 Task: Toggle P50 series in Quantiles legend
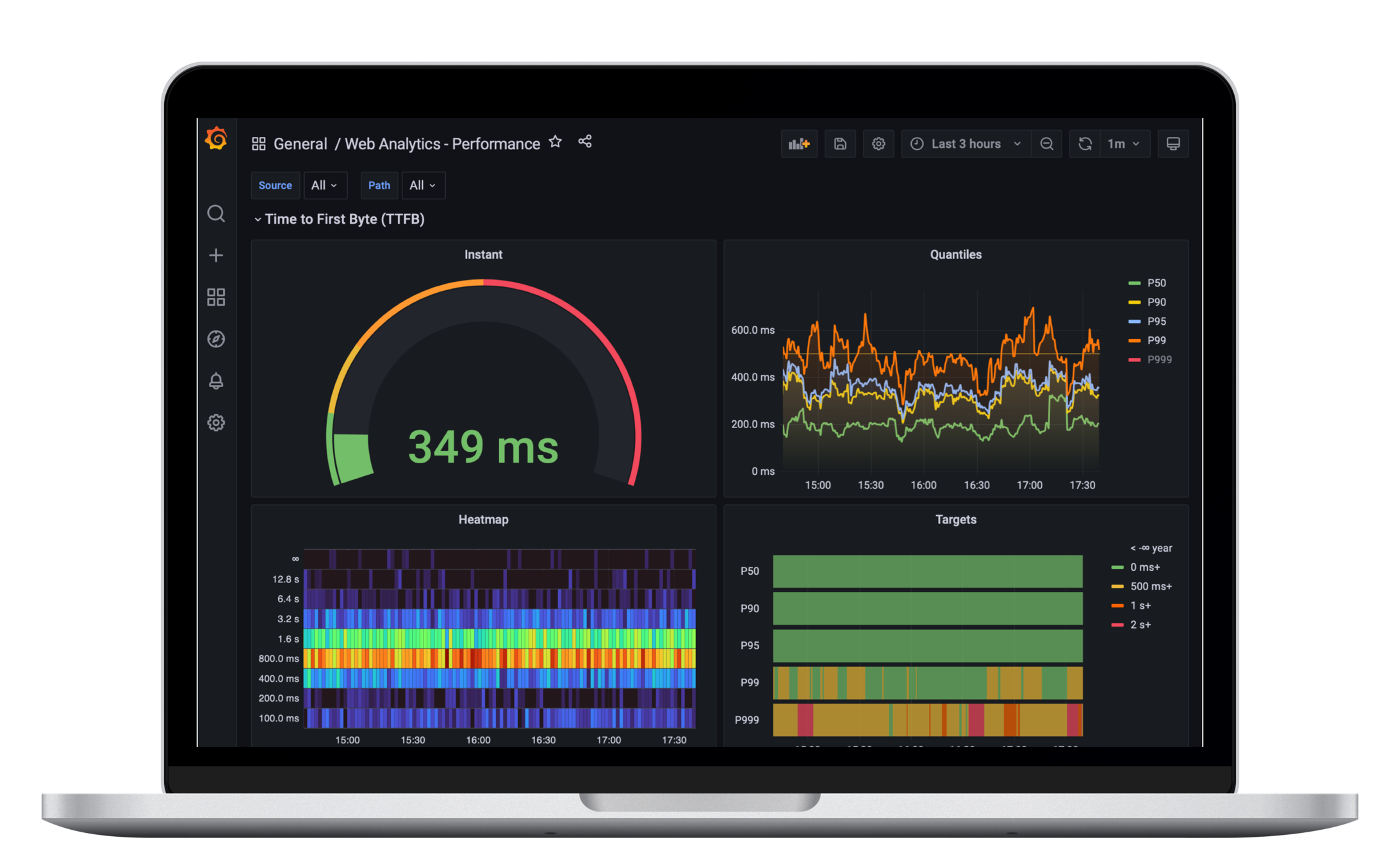point(1156,283)
